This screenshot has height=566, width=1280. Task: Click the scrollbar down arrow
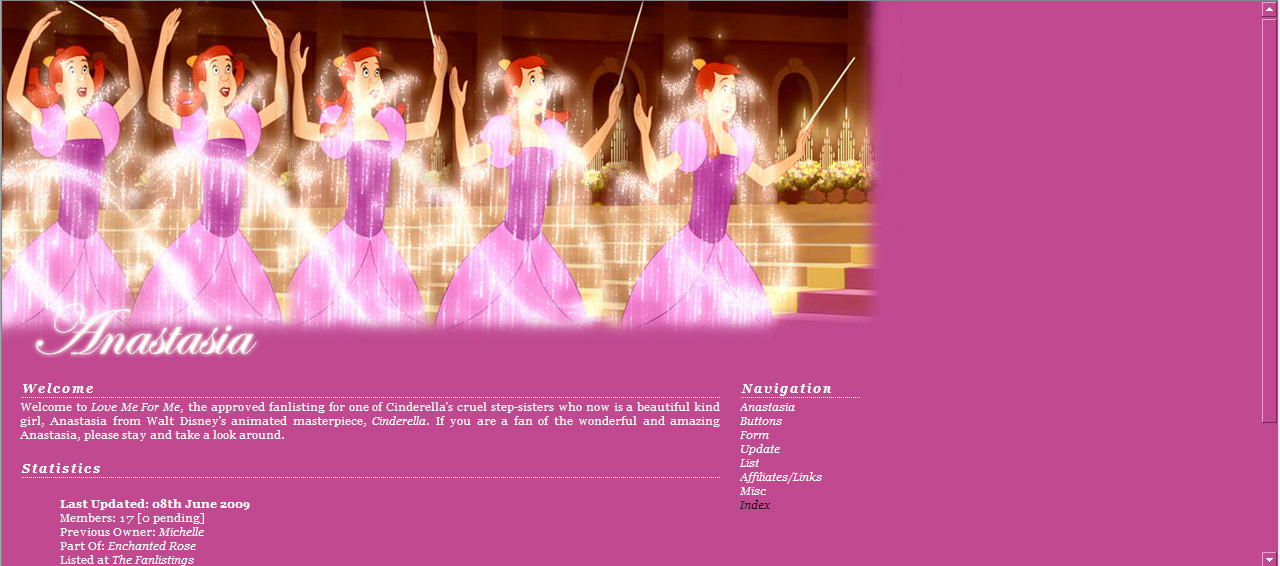(x=1269, y=558)
